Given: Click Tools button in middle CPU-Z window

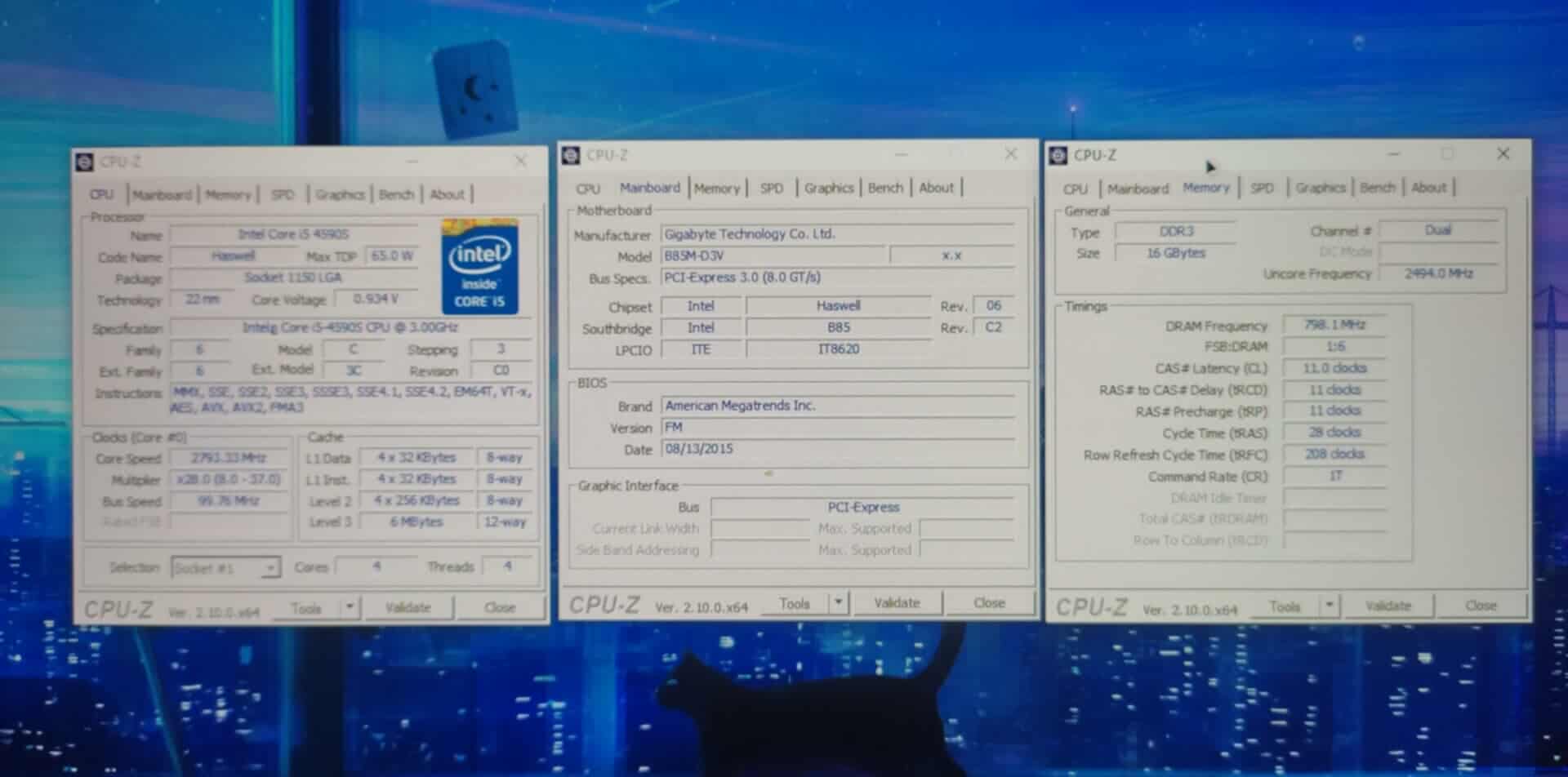Looking at the screenshot, I should tap(794, 603).
